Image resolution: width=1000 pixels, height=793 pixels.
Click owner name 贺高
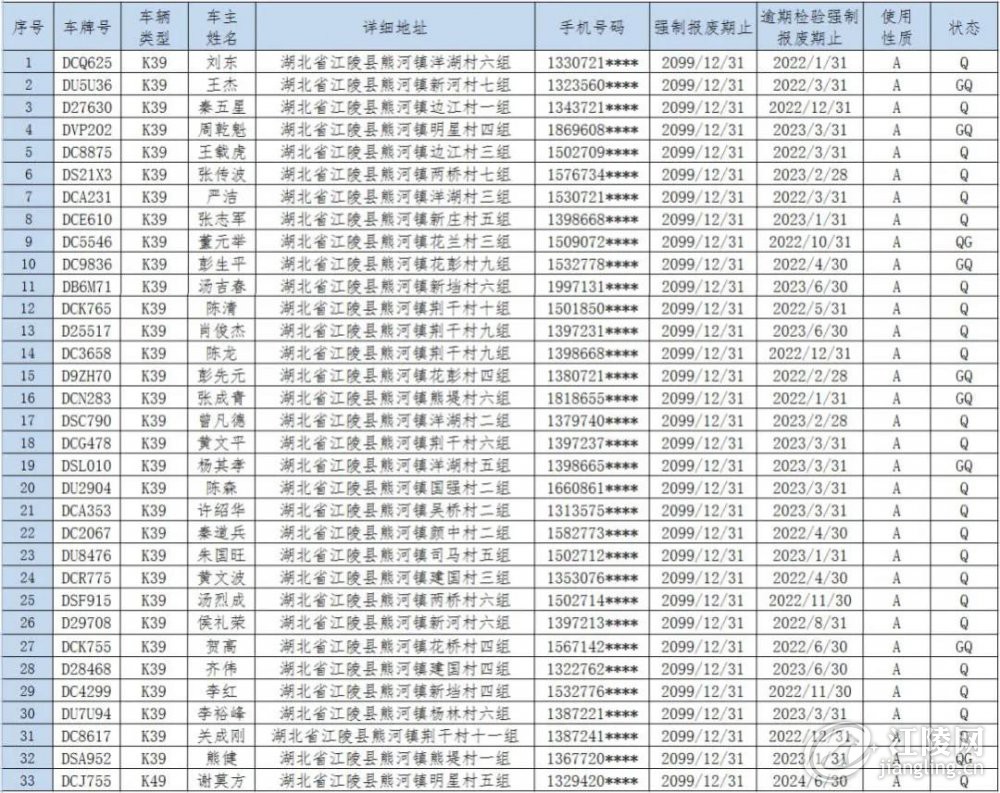pos(222,646)
